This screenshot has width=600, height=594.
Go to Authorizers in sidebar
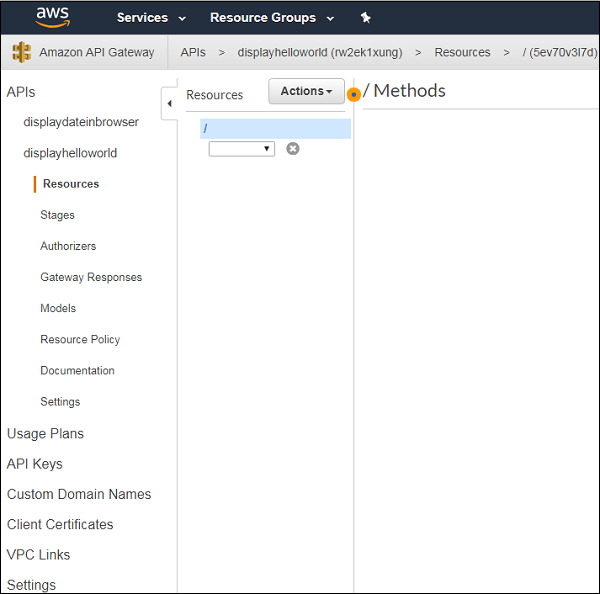pos(68,246)
